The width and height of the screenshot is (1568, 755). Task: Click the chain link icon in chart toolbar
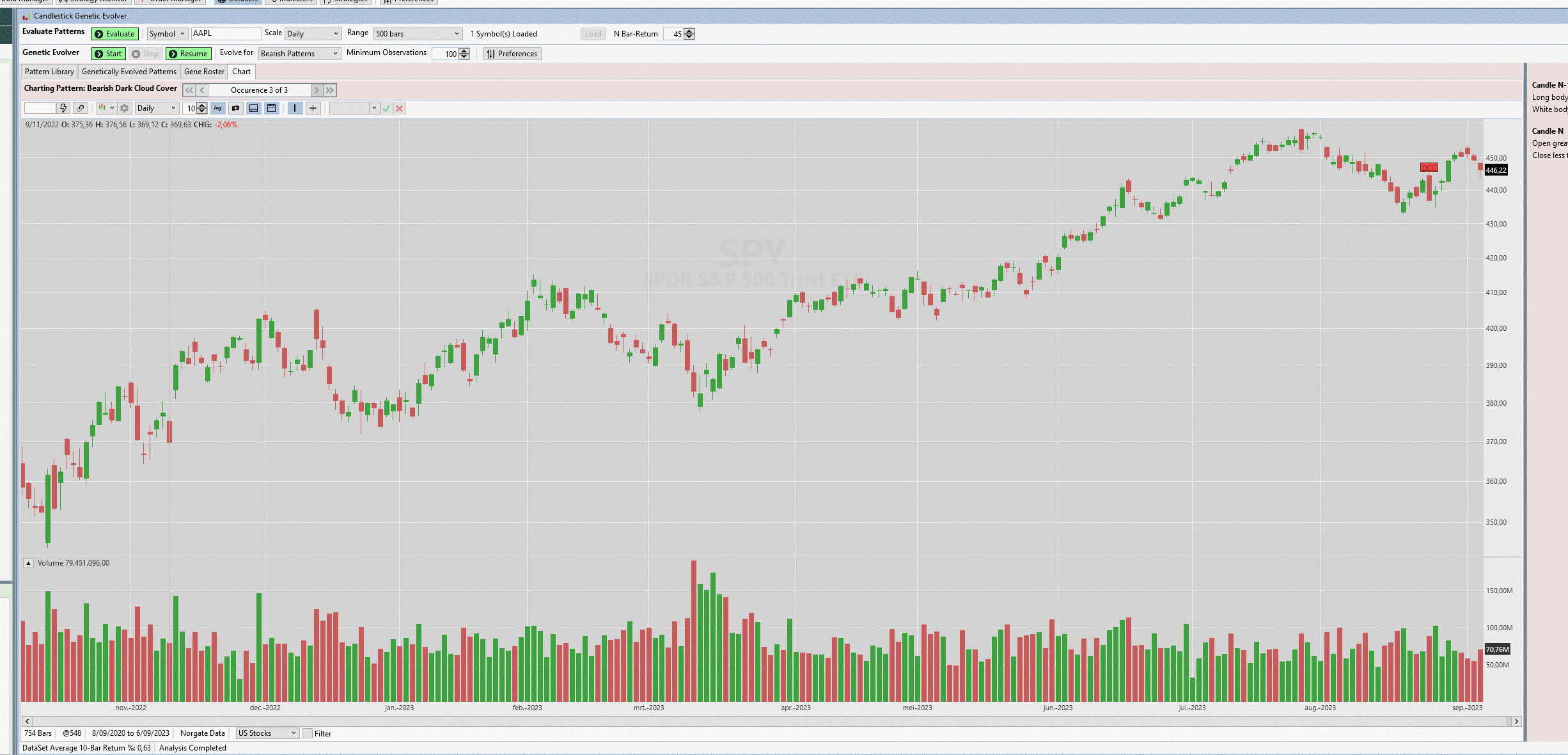click(x=81, y=108)
